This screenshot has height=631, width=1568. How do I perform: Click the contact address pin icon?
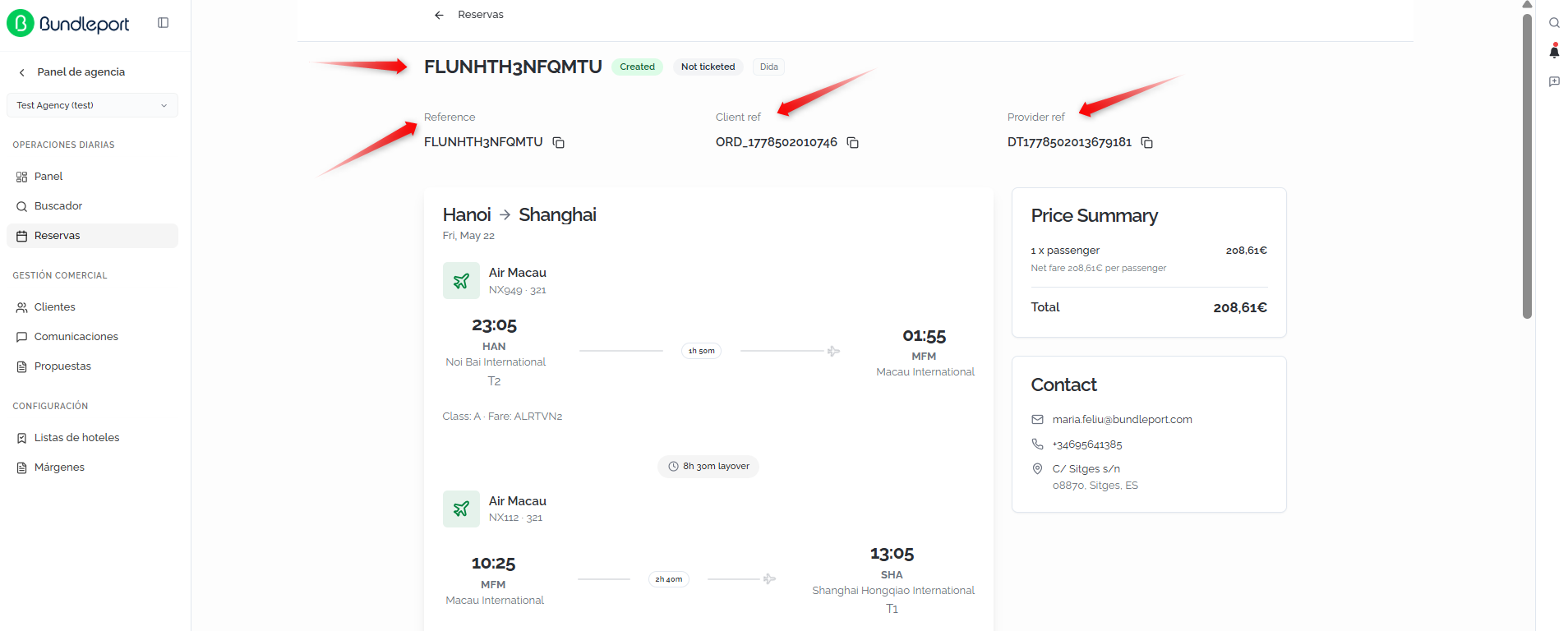coord(1037,469)
